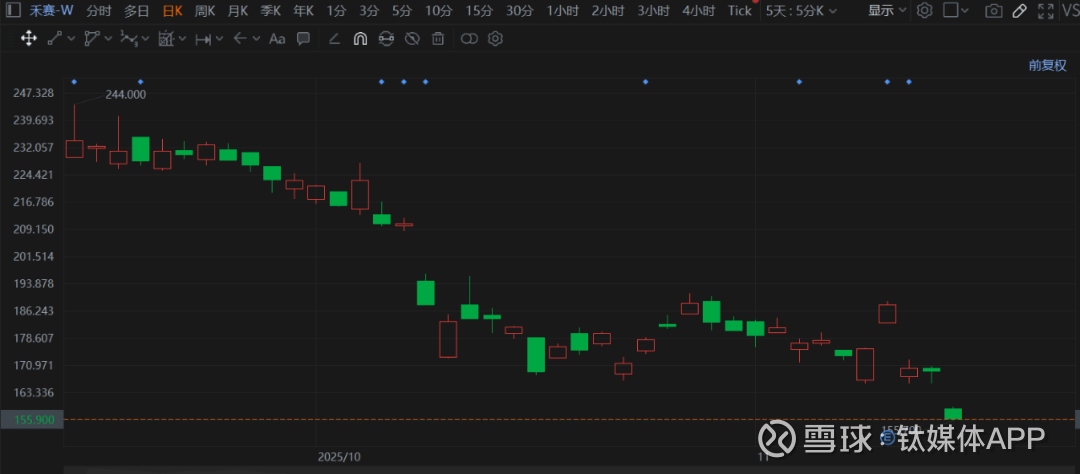Image resolution: width=1080 pixels, height=474 pixels.
Task: Switch to the 30分 minute chart
Action: point(520,10)
